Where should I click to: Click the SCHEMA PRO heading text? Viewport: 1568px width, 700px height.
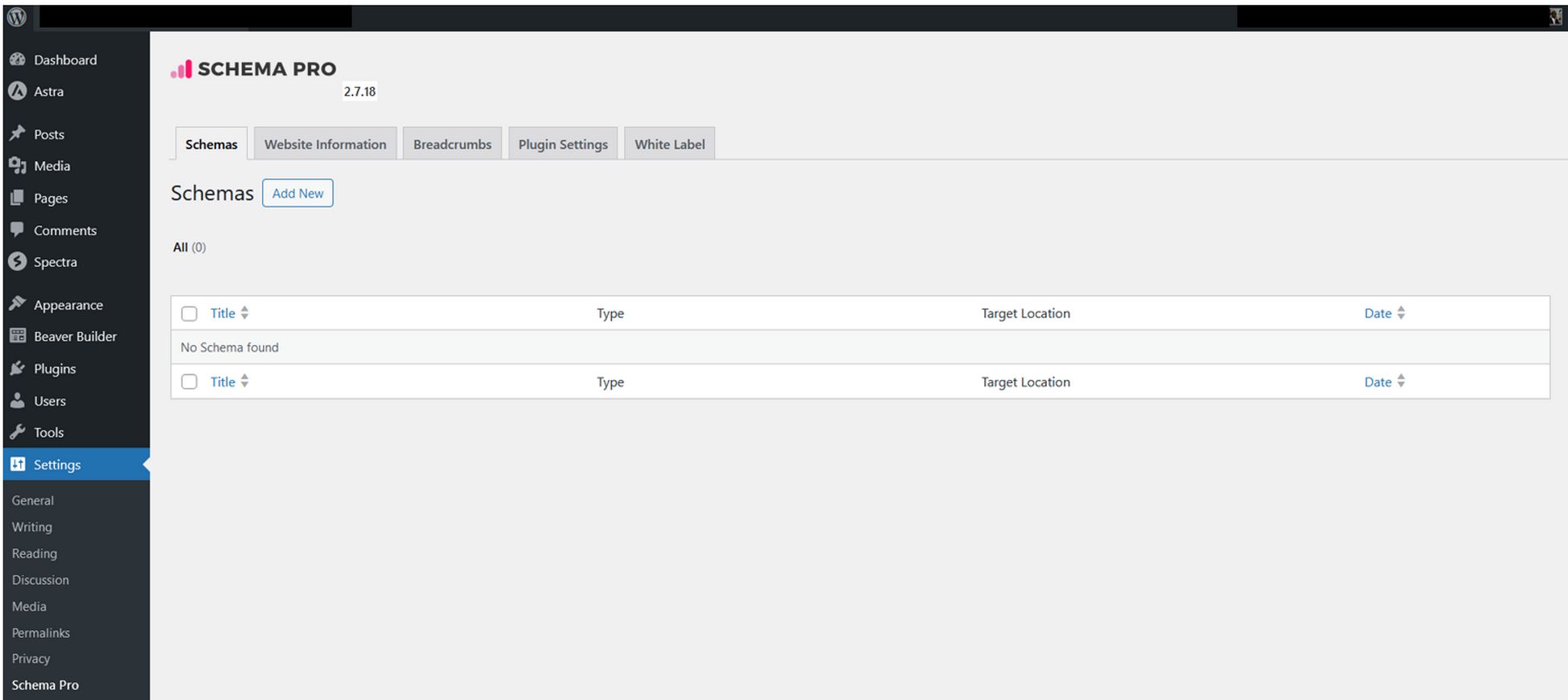[267, 69]
